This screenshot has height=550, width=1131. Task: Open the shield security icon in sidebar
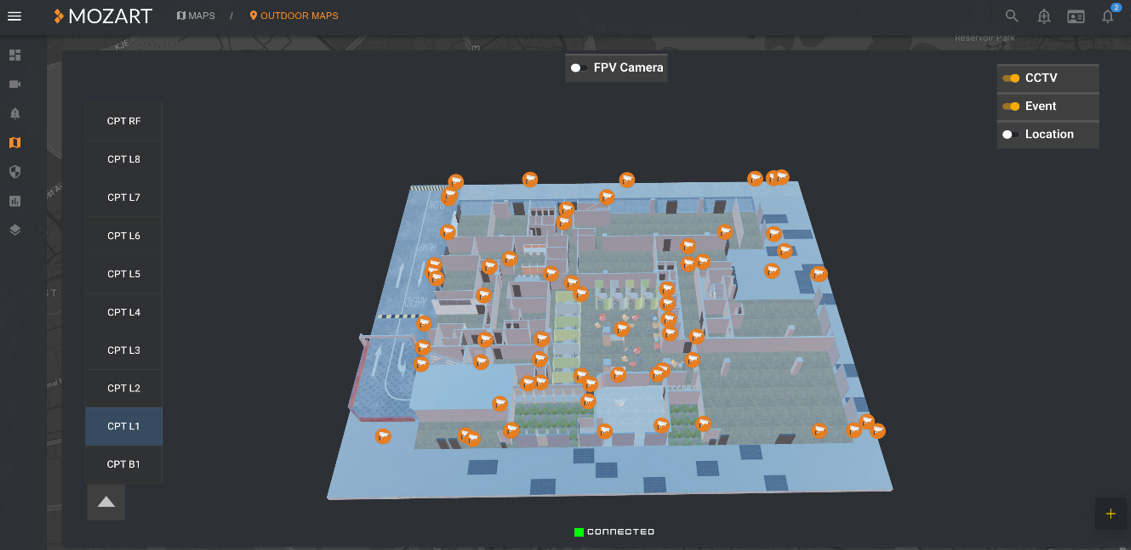coord(15,172)
